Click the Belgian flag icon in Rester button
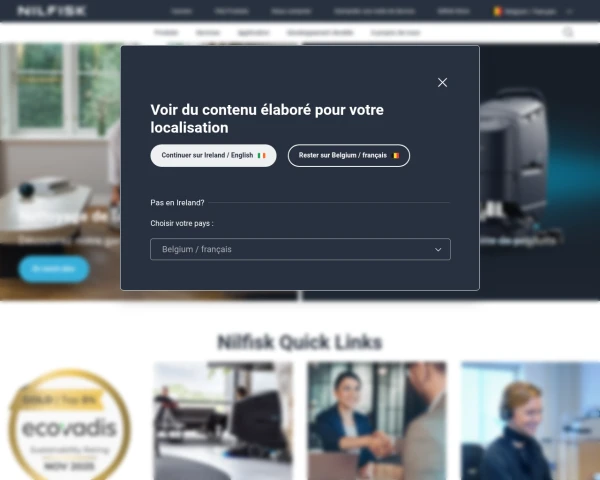600x480 pixels. (396, 155)
